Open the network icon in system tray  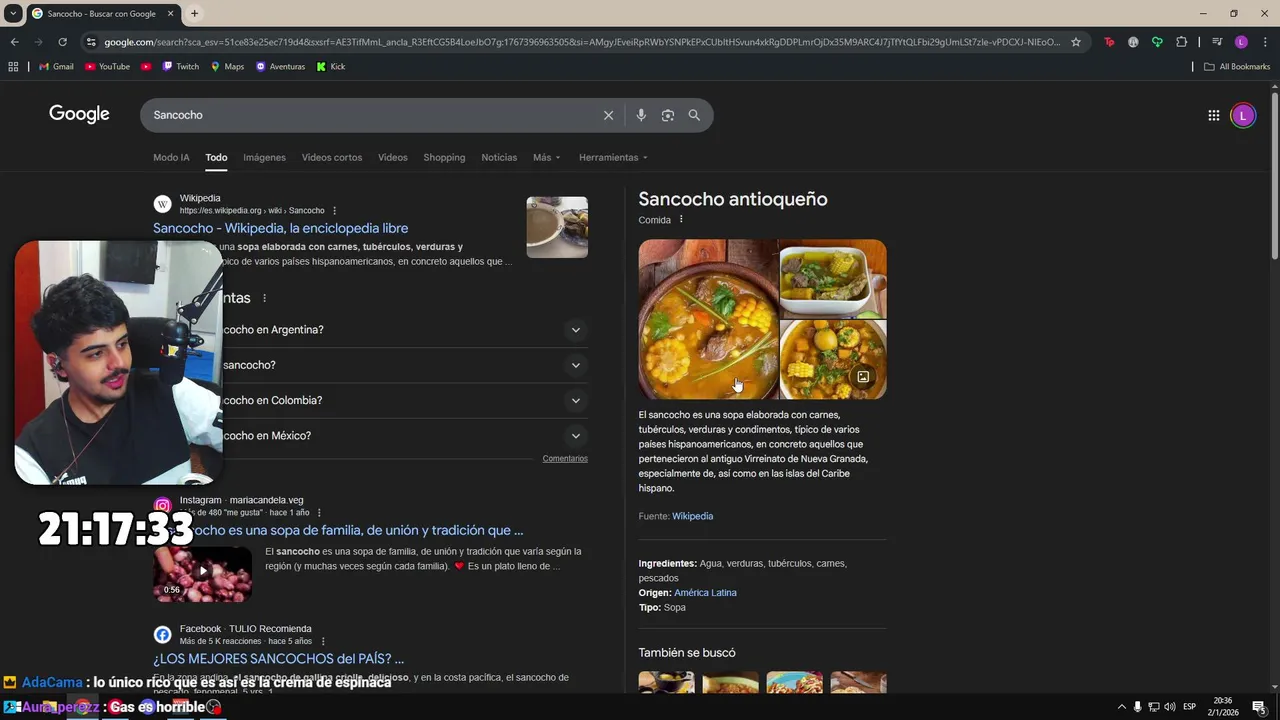click(1153, 707)
